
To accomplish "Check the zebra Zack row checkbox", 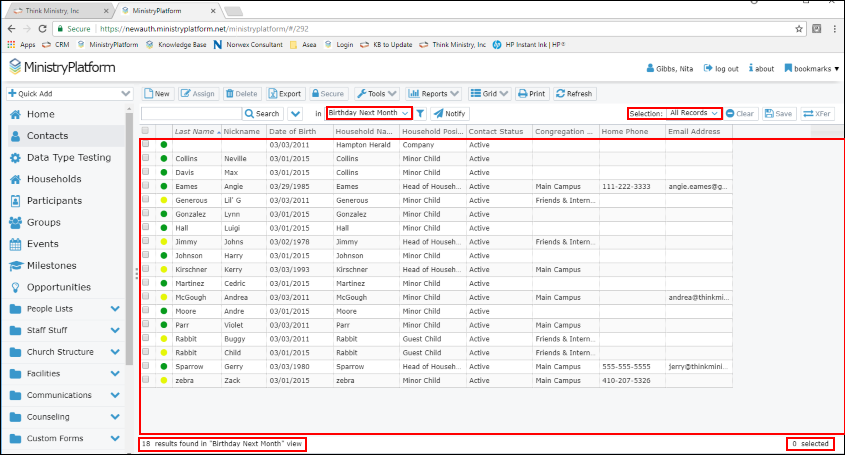I will (146, 380).
